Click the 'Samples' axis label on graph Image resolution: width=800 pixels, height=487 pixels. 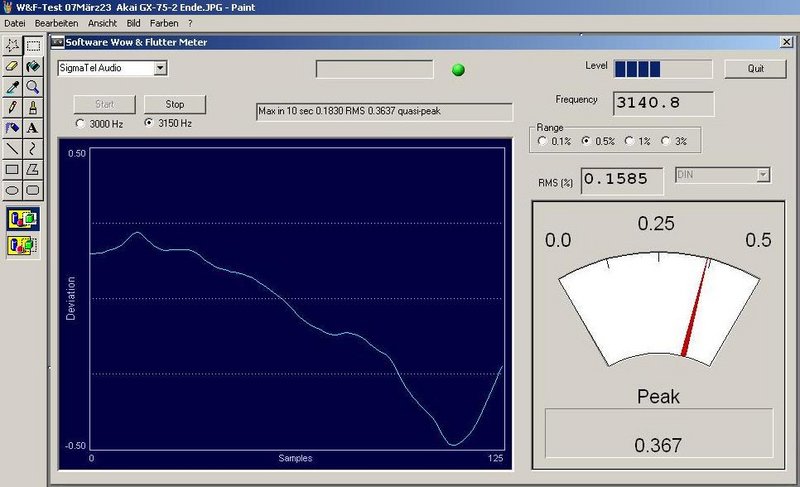click(295, 458)
